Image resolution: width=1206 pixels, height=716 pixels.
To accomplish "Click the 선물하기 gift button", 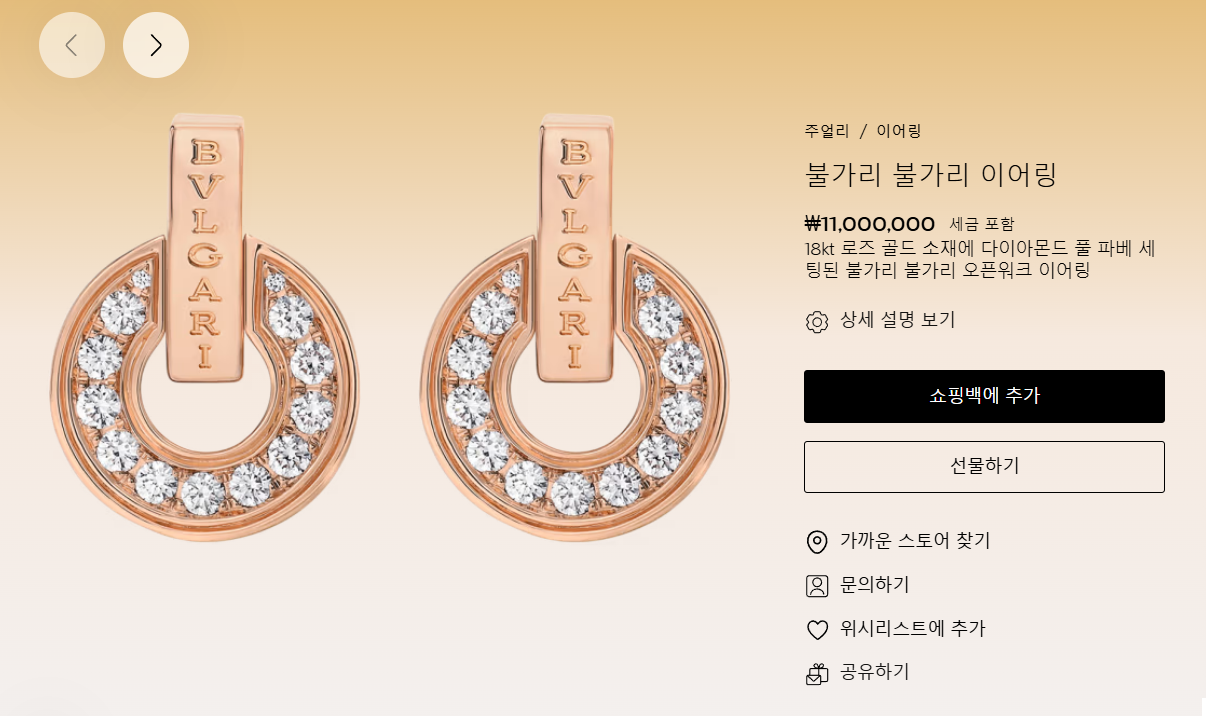I will pos(984,467).
